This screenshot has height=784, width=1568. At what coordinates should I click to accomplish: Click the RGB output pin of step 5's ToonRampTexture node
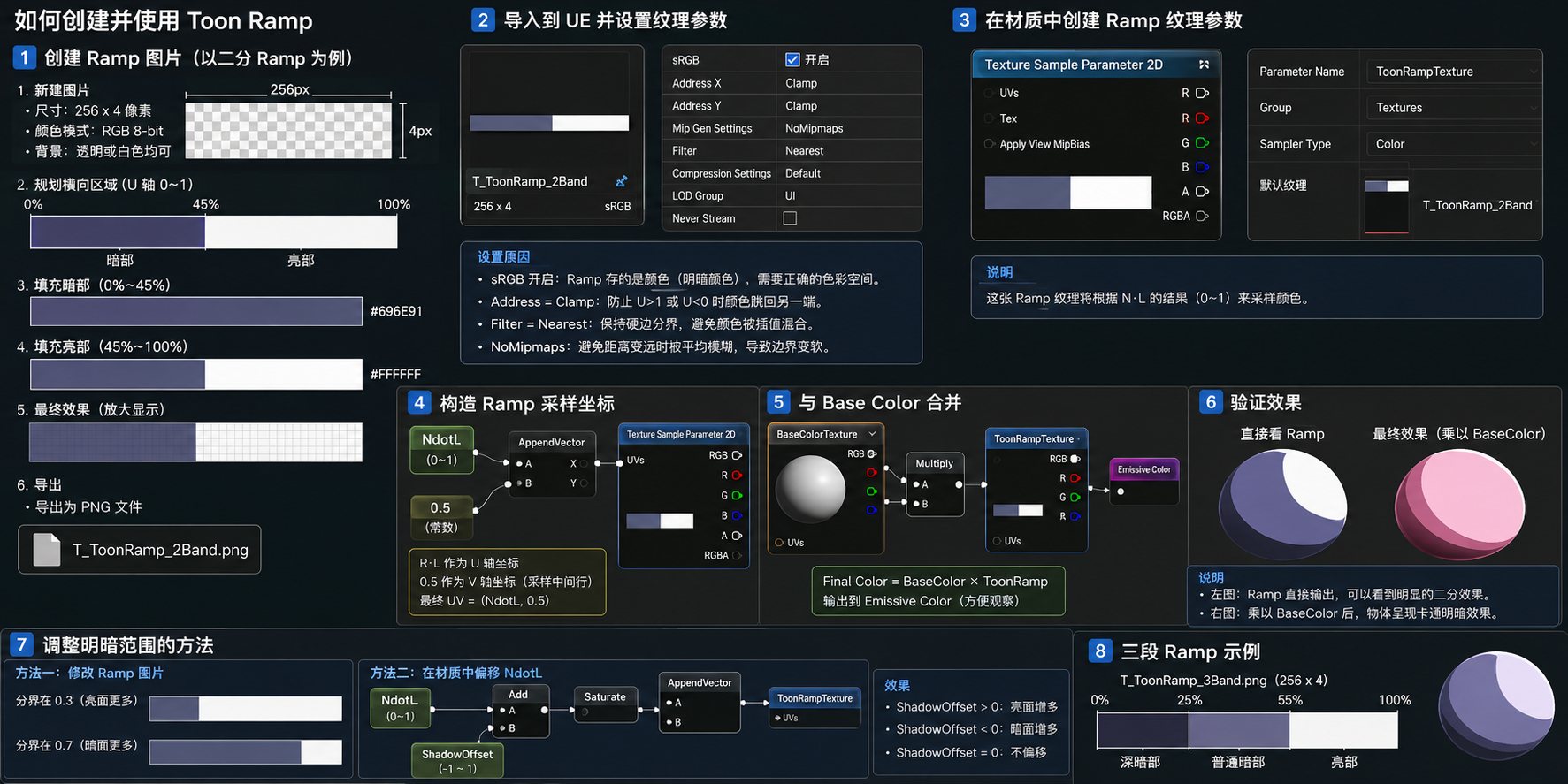click(1075, 459)
